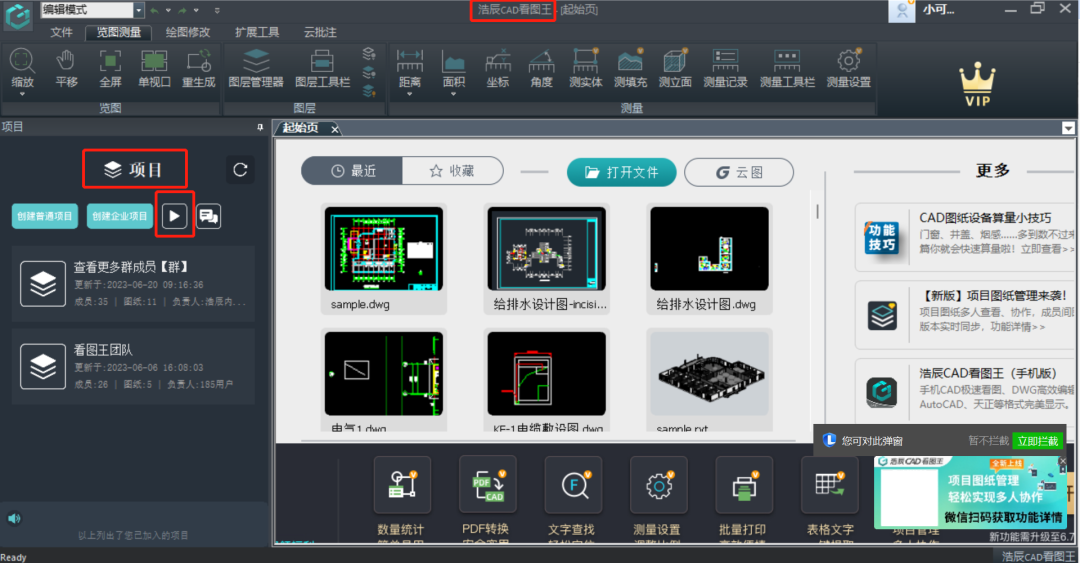This screenshot has width=1080, height=563.
Task: Click the 测立面 measure elevation tool
Action: (x=674, y=68)
